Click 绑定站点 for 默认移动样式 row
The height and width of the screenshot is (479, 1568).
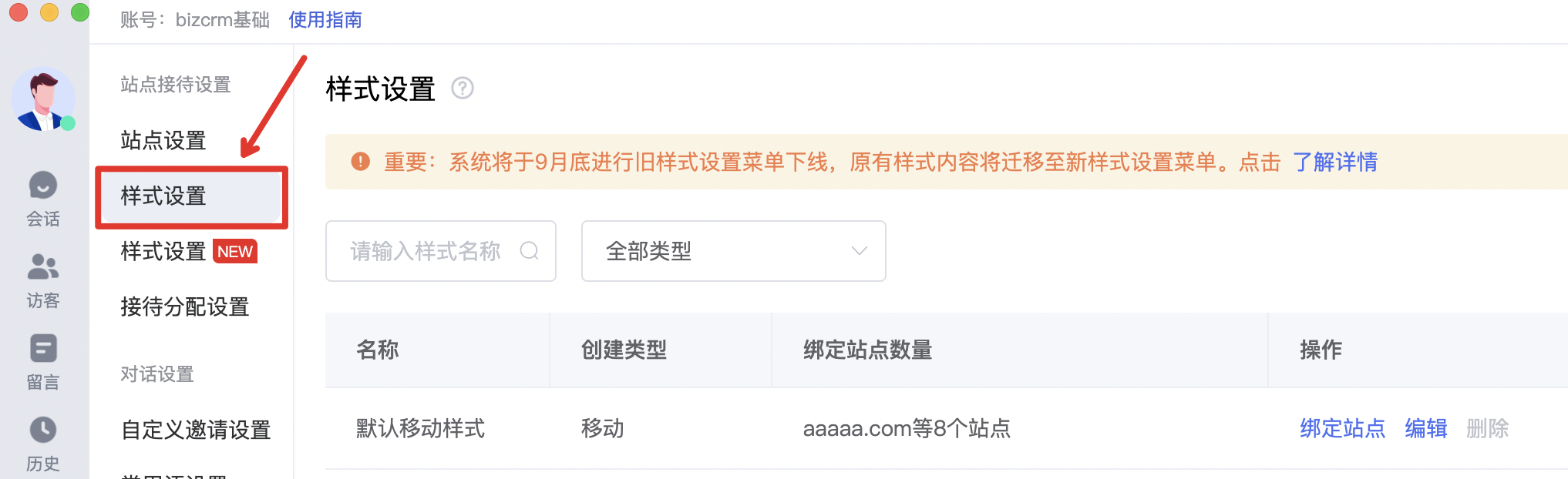(1342, 428)
